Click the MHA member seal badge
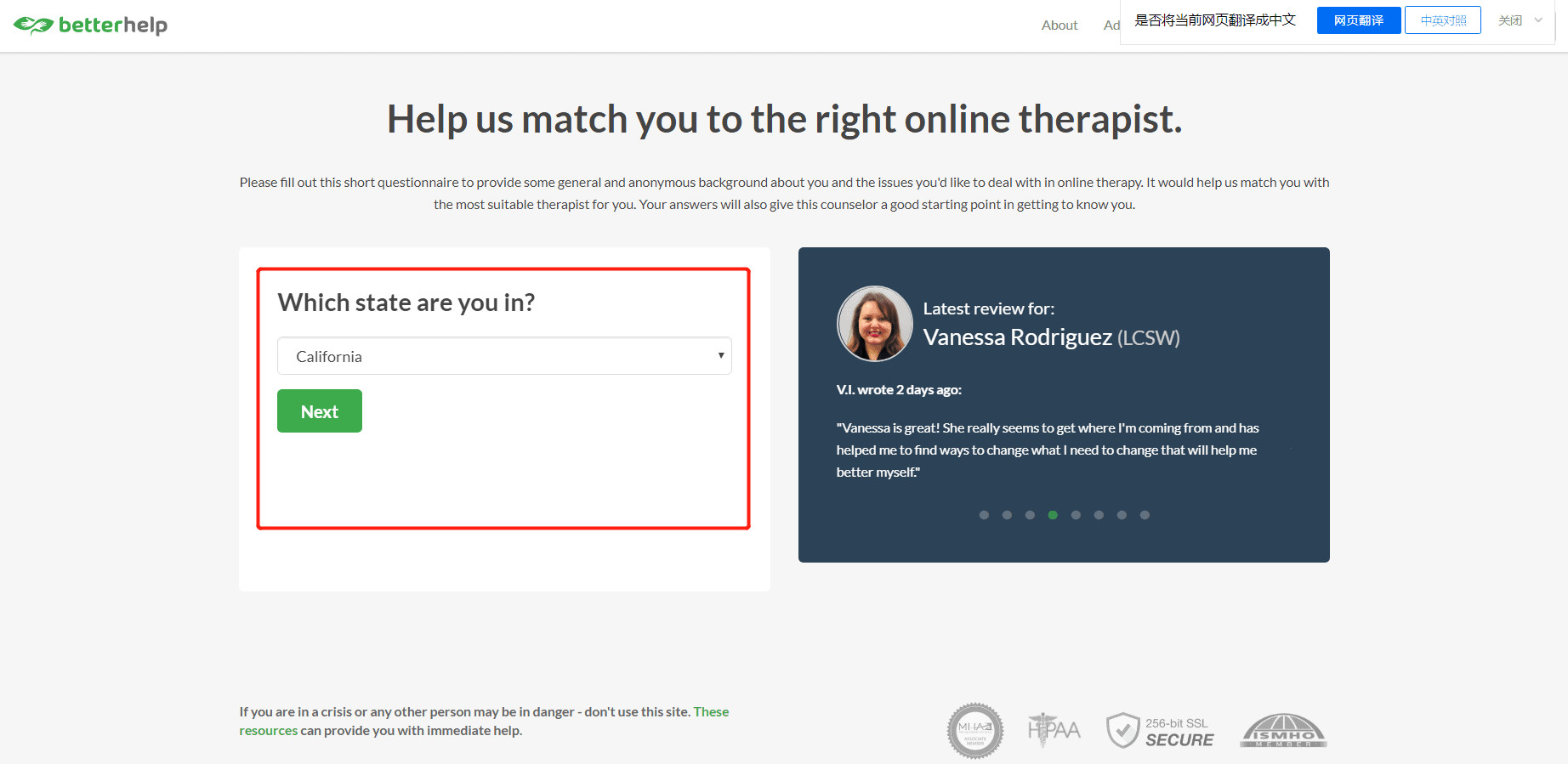This screenshot has height=764, width=1568. [975, 730]
